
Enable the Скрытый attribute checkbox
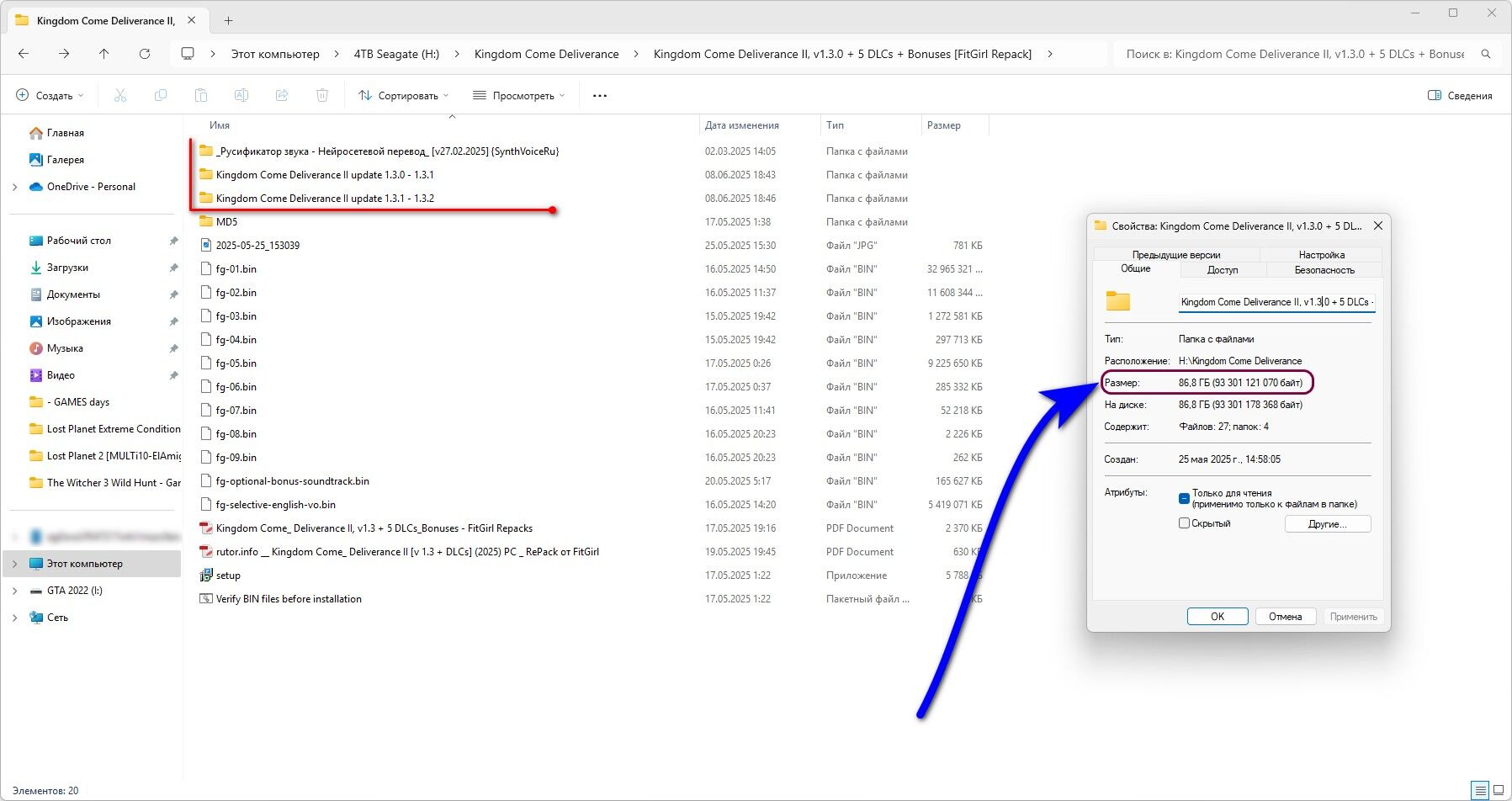click(1184, 523)
